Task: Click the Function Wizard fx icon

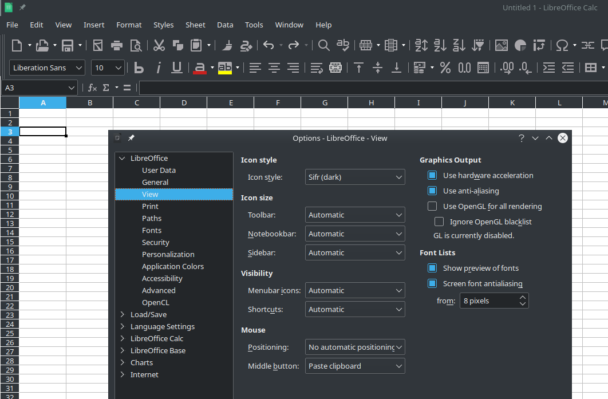Action: [92, 88]
